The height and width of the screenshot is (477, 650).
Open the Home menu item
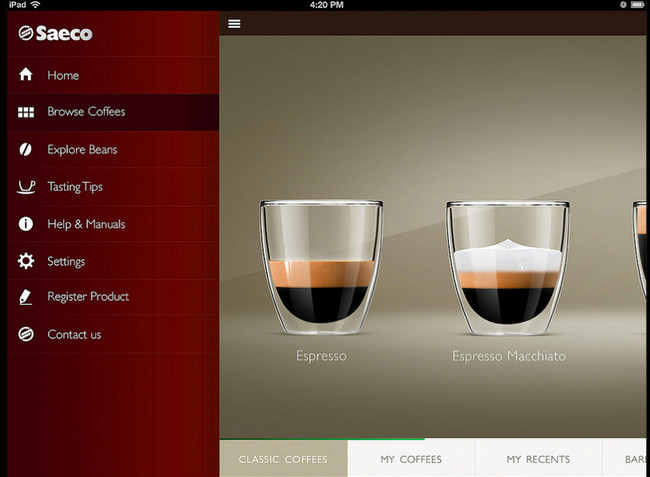point(113,75)
